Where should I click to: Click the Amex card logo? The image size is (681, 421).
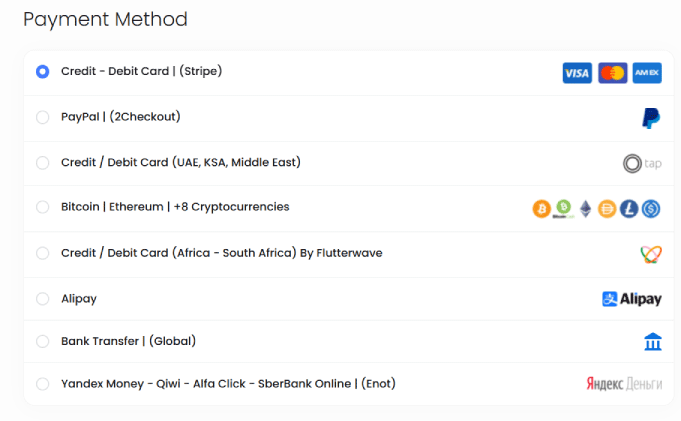click(647, 73)
